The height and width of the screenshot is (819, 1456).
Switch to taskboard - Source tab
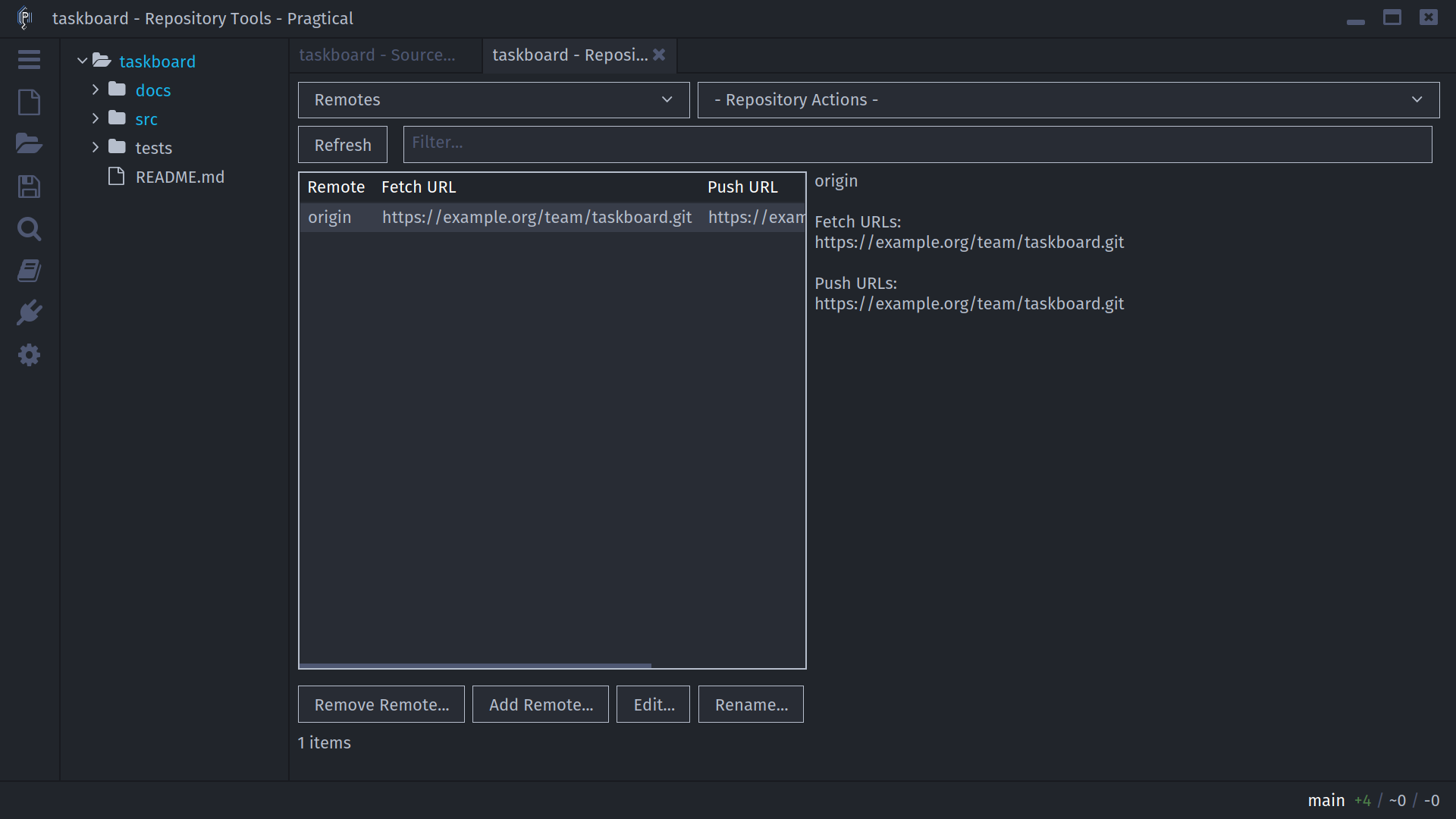[385, 55]
